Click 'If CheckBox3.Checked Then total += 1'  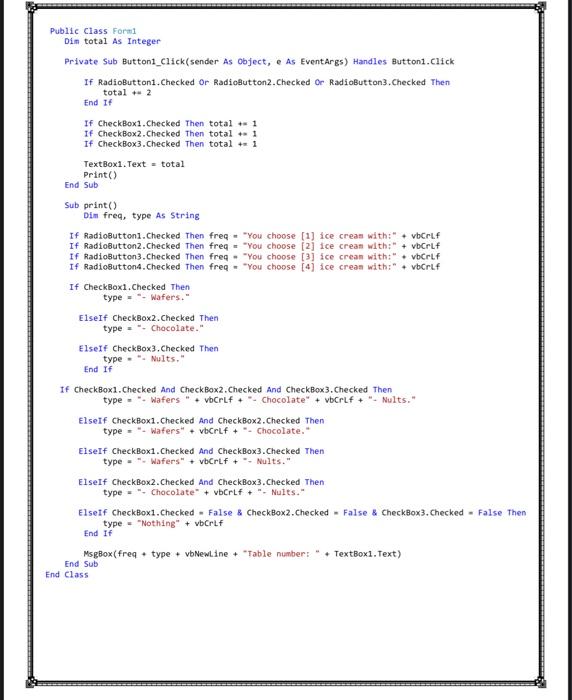170,144
